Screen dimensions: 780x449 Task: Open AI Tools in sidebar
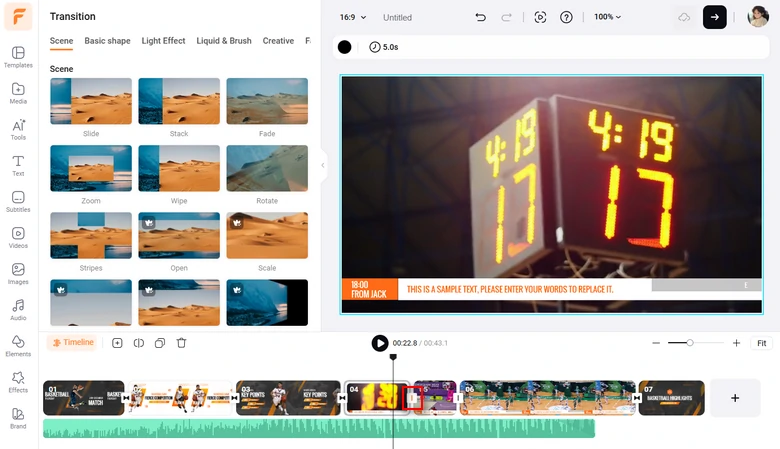tap(18, 130)
